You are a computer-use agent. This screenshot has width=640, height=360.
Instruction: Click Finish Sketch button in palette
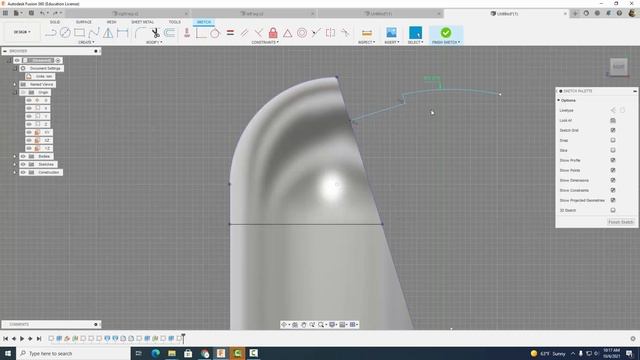click(x=621, y=222)
